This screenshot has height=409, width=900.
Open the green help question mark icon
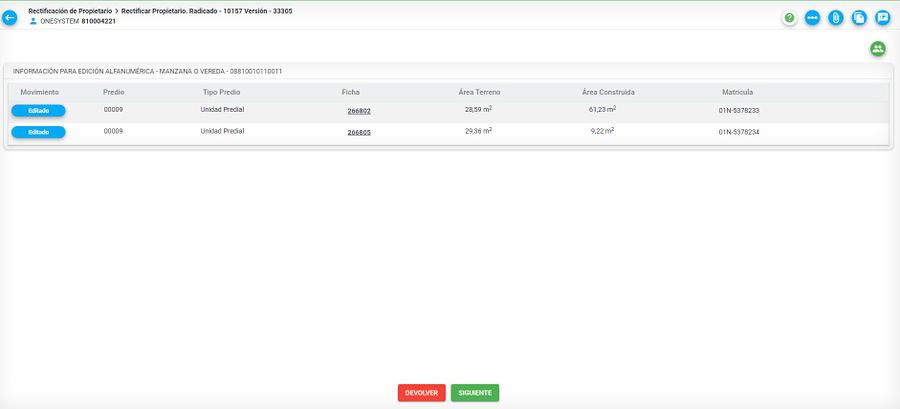pos(790,18)
